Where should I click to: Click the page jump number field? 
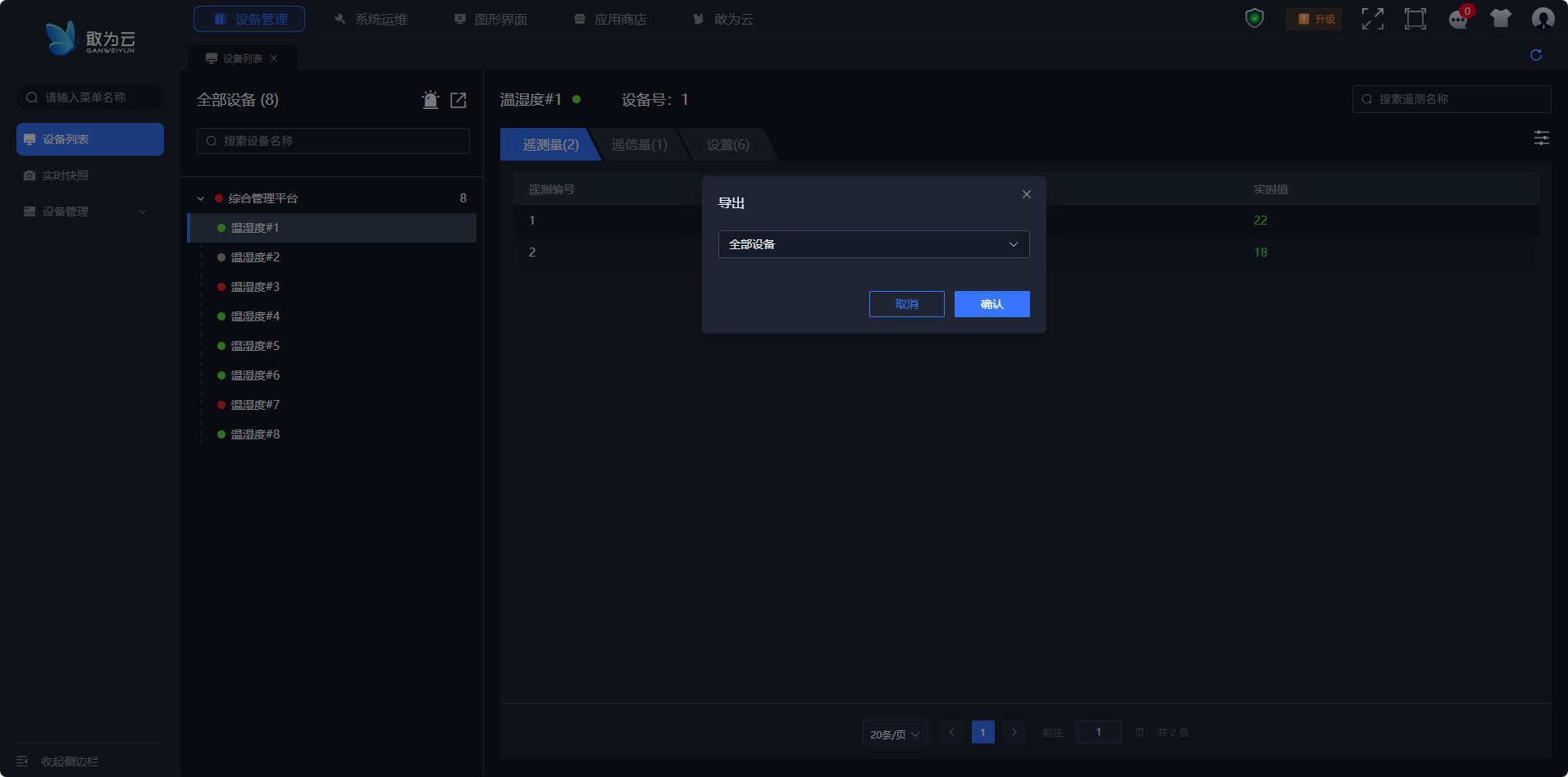click(x=1099, y=732)
